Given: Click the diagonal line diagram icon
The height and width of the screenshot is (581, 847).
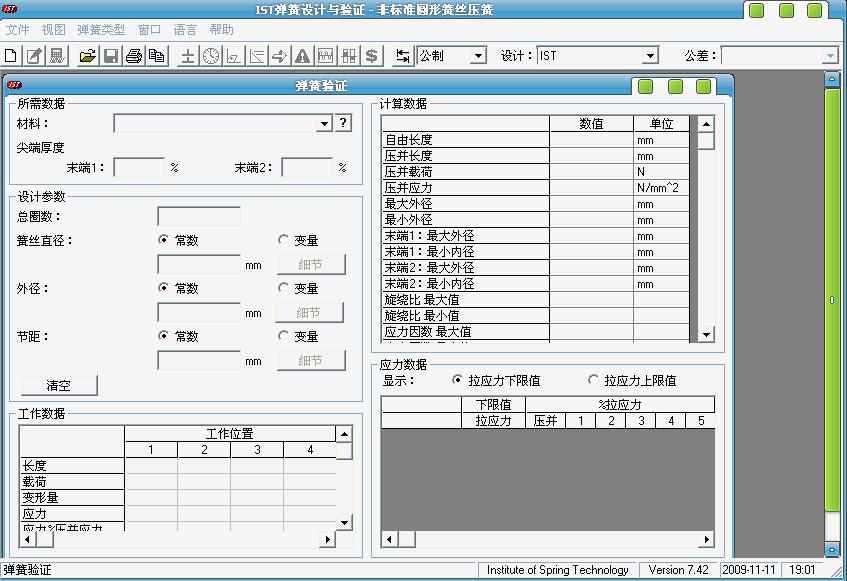Looking at the screenshot, I should 257,56.
